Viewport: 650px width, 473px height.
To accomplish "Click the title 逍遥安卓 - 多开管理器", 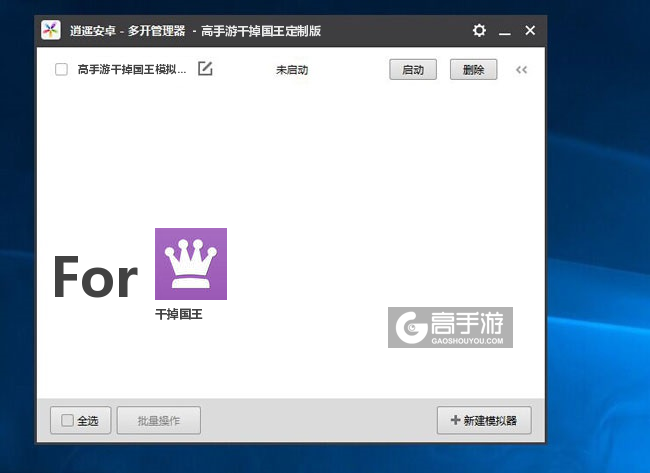I will pyautogui.click(x=127, y=31).
